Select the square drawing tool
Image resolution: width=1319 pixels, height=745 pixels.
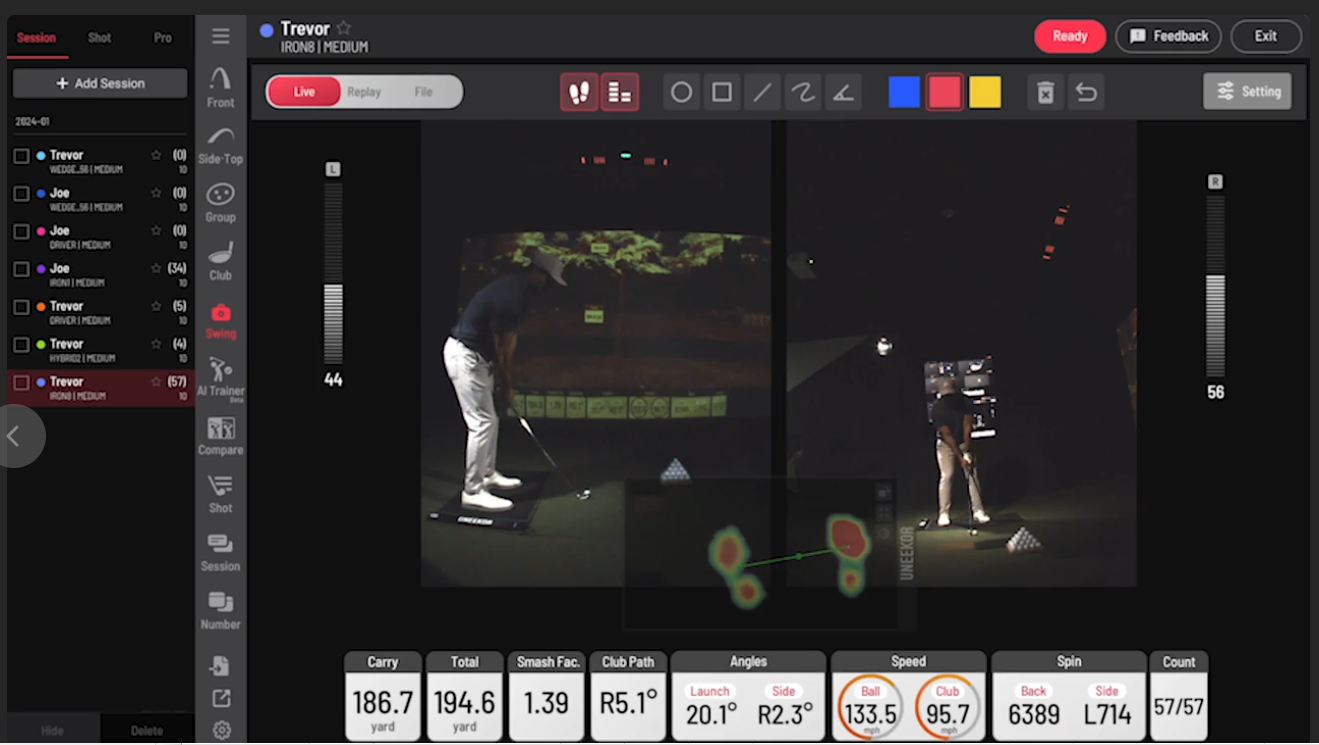click(722, 93)
